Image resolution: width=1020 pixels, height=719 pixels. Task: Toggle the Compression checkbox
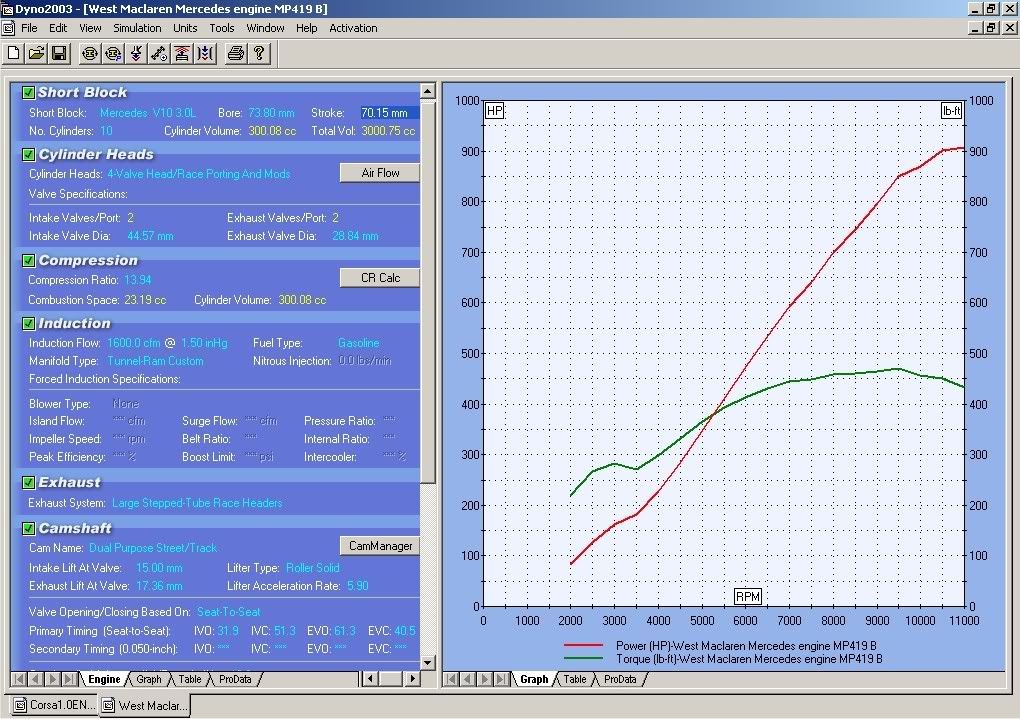[28, 260]
